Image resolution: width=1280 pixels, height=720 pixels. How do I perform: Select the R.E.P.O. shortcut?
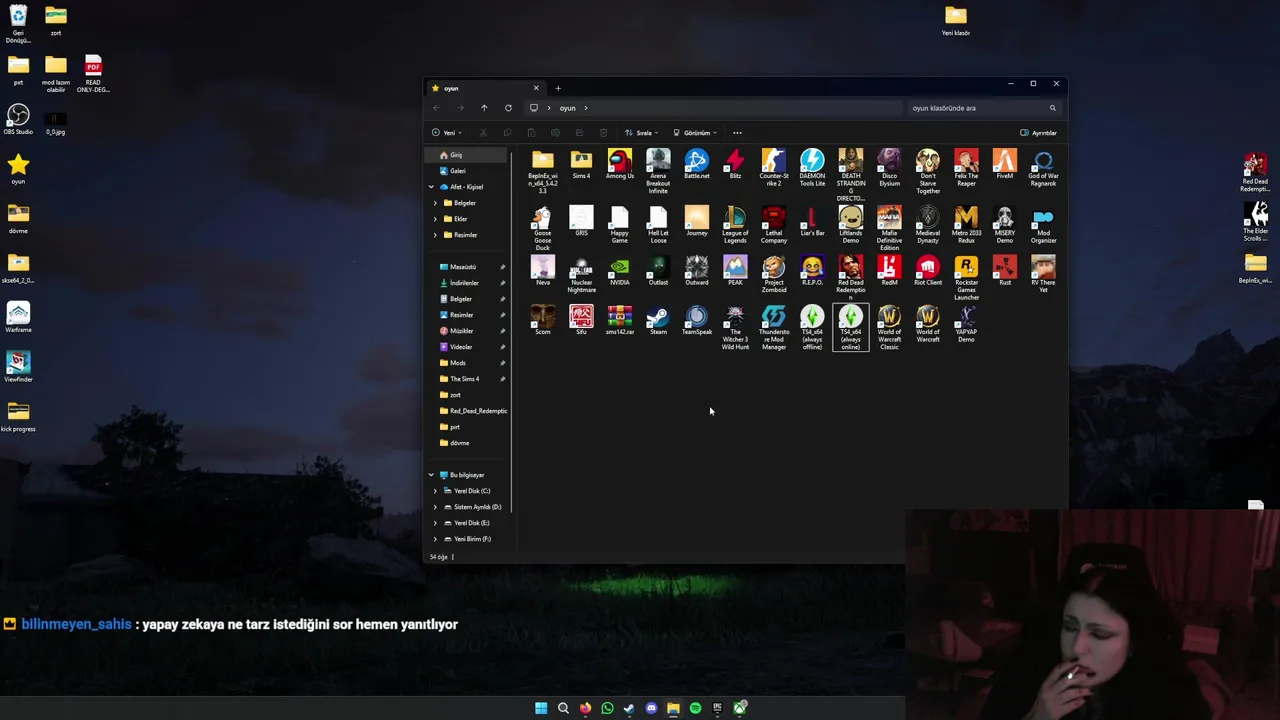pos(812,271)
